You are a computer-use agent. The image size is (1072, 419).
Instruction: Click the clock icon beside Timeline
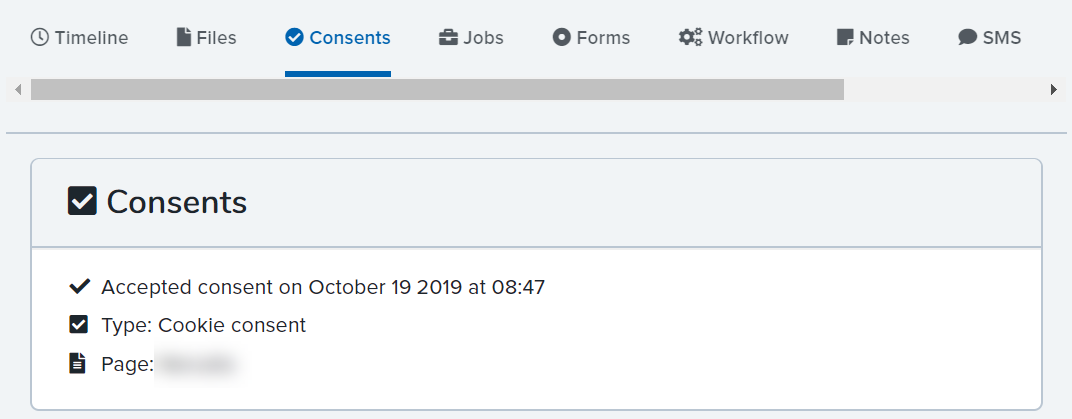click(x=40, y=38)
